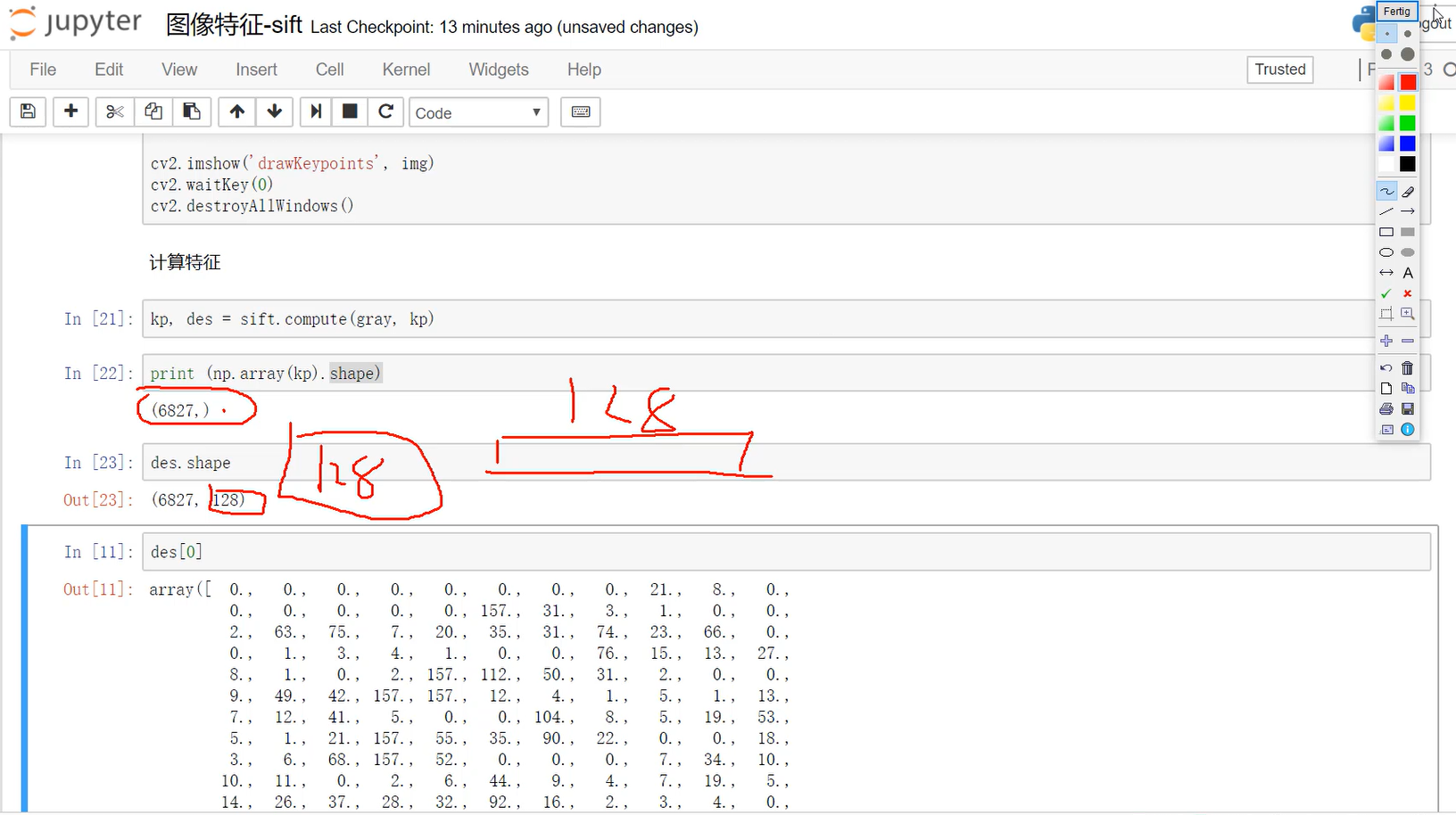Open annotation tool settings icon
The image size is (1456, 815).
1386,429
